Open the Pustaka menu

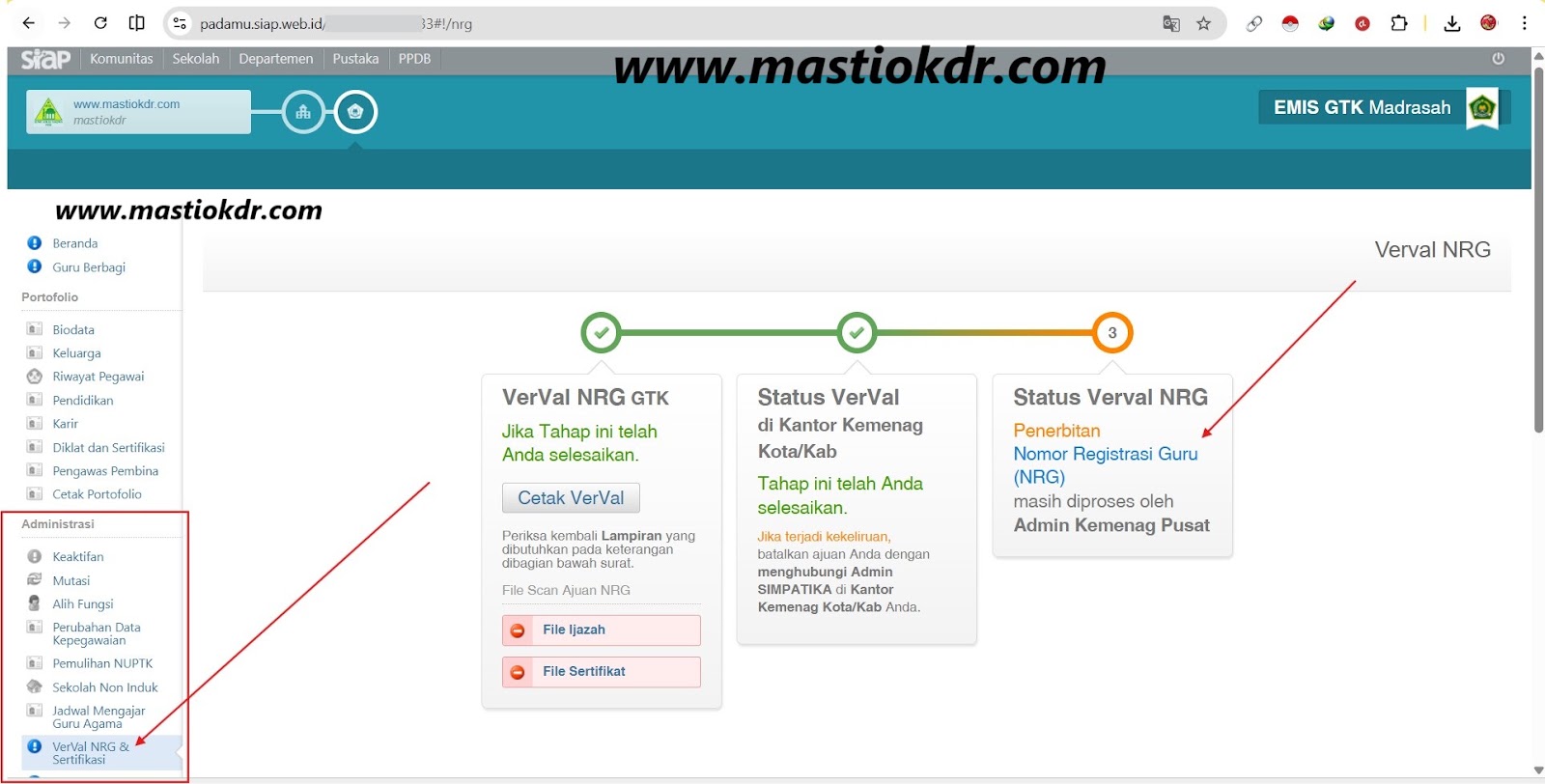[x=355, y=59]
